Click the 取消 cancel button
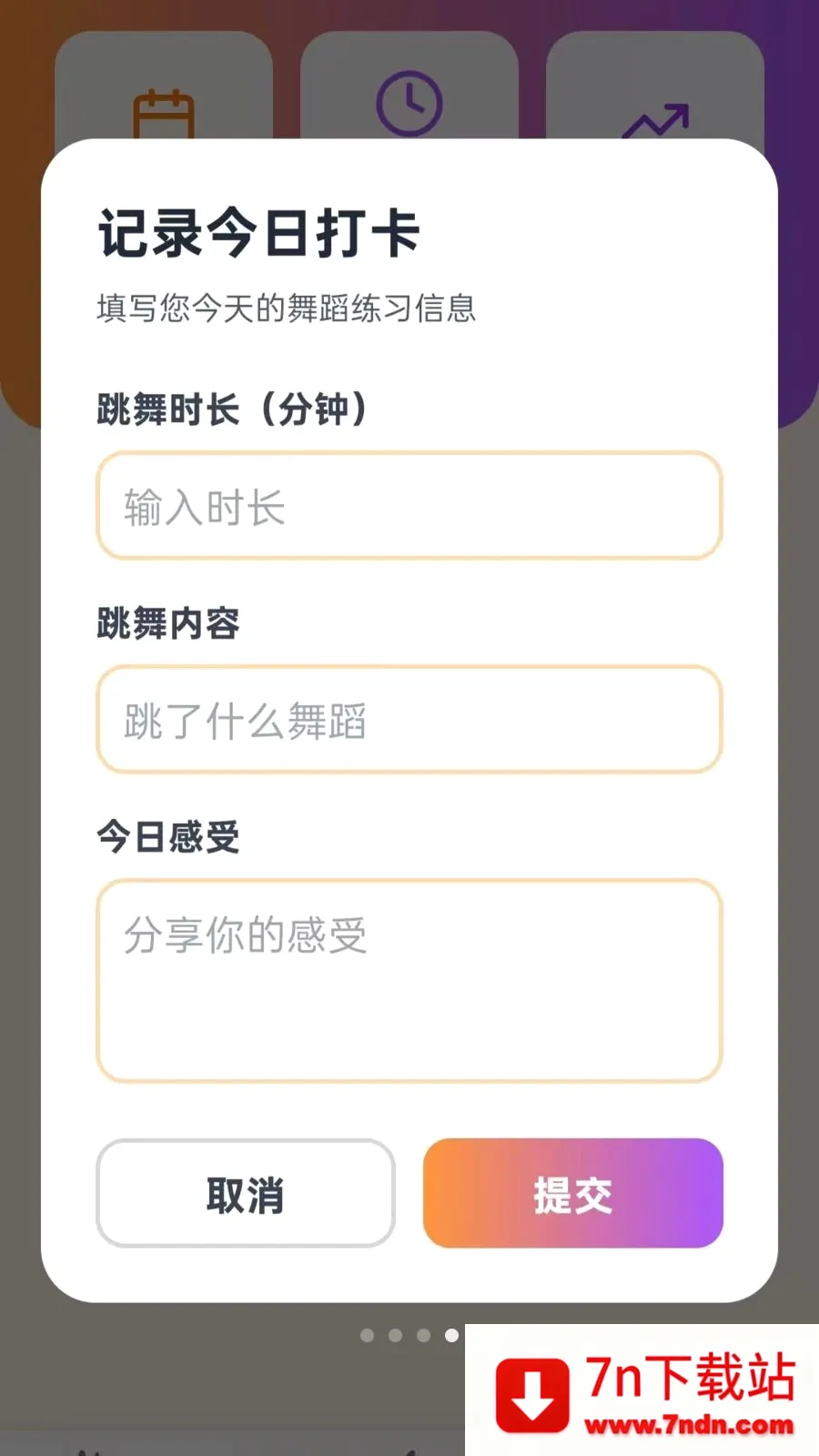819x1456 pixels. pyautogui.click(x=246, y=1193)
